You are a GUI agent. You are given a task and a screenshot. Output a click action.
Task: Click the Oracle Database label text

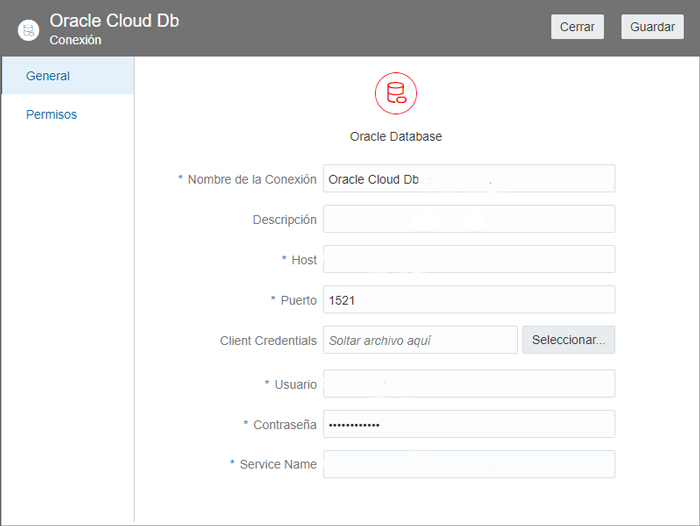coord(396,136)
